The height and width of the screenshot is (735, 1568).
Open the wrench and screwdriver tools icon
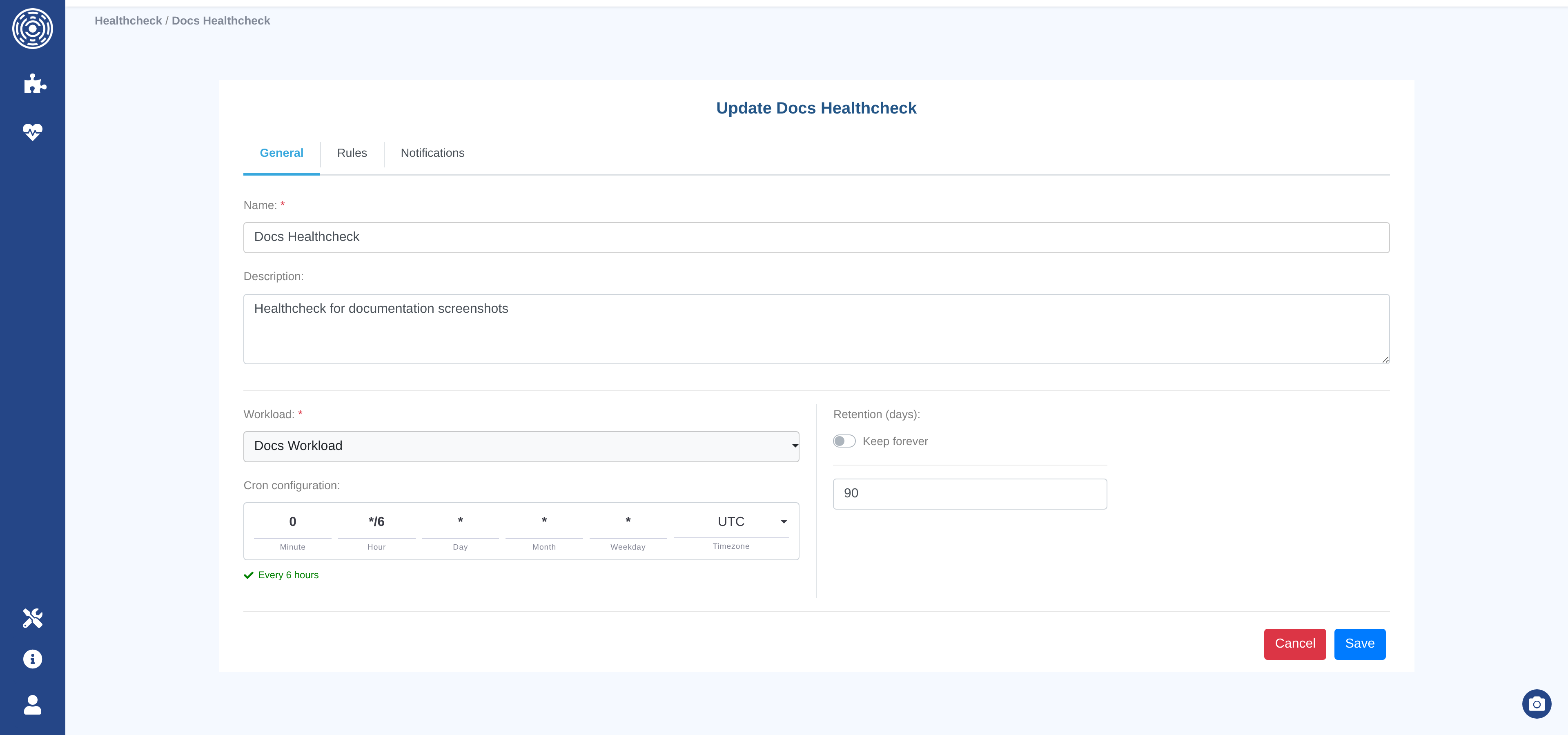32,617
